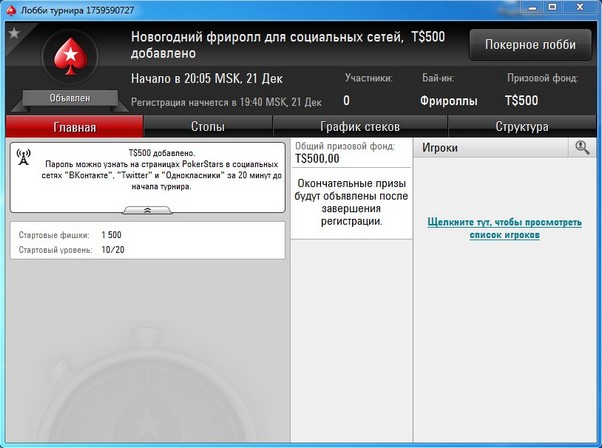
Task: Click the Игроки panel header
Action: (x=490, y=148)
